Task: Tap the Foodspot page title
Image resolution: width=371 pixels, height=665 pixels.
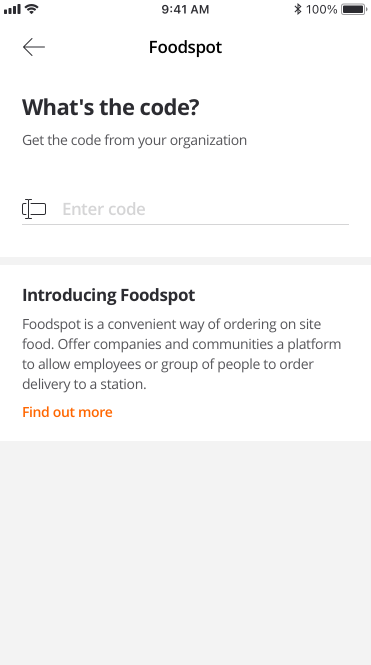Action: (185, 47)
